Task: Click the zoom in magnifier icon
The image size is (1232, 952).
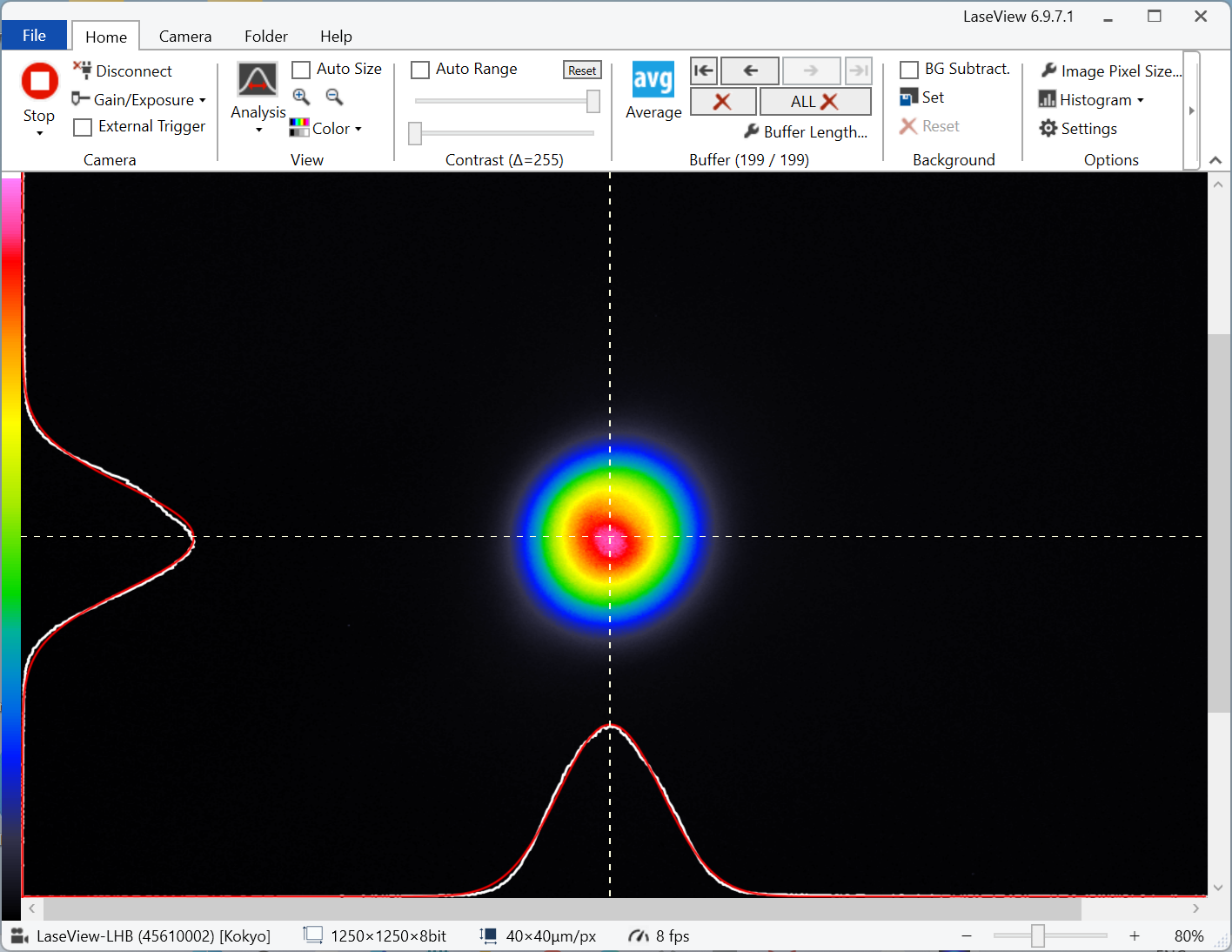Action: [x=301, y=97]
